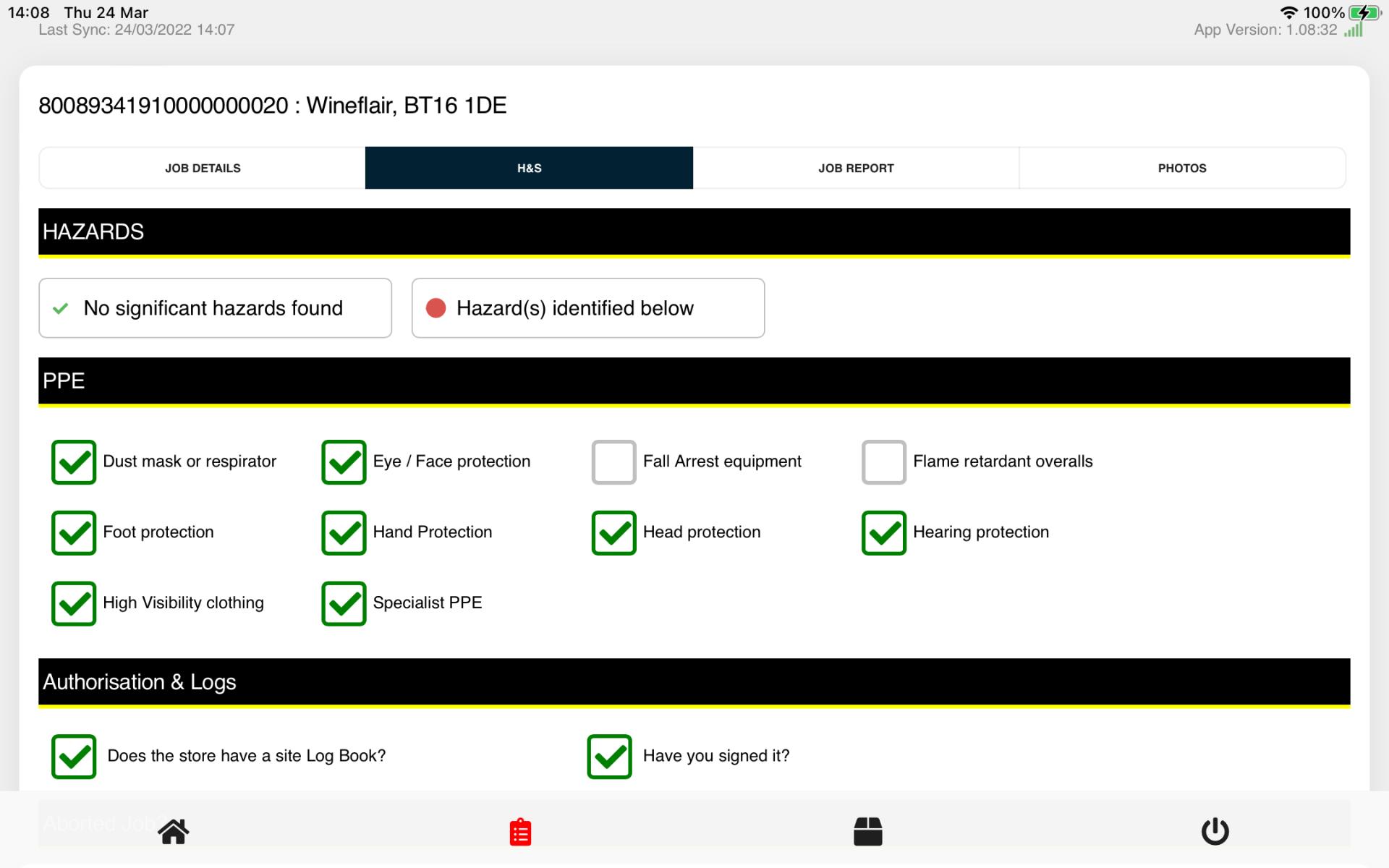Switch to the Job Details tab
1389x868 pixels.
coord(203,168)
